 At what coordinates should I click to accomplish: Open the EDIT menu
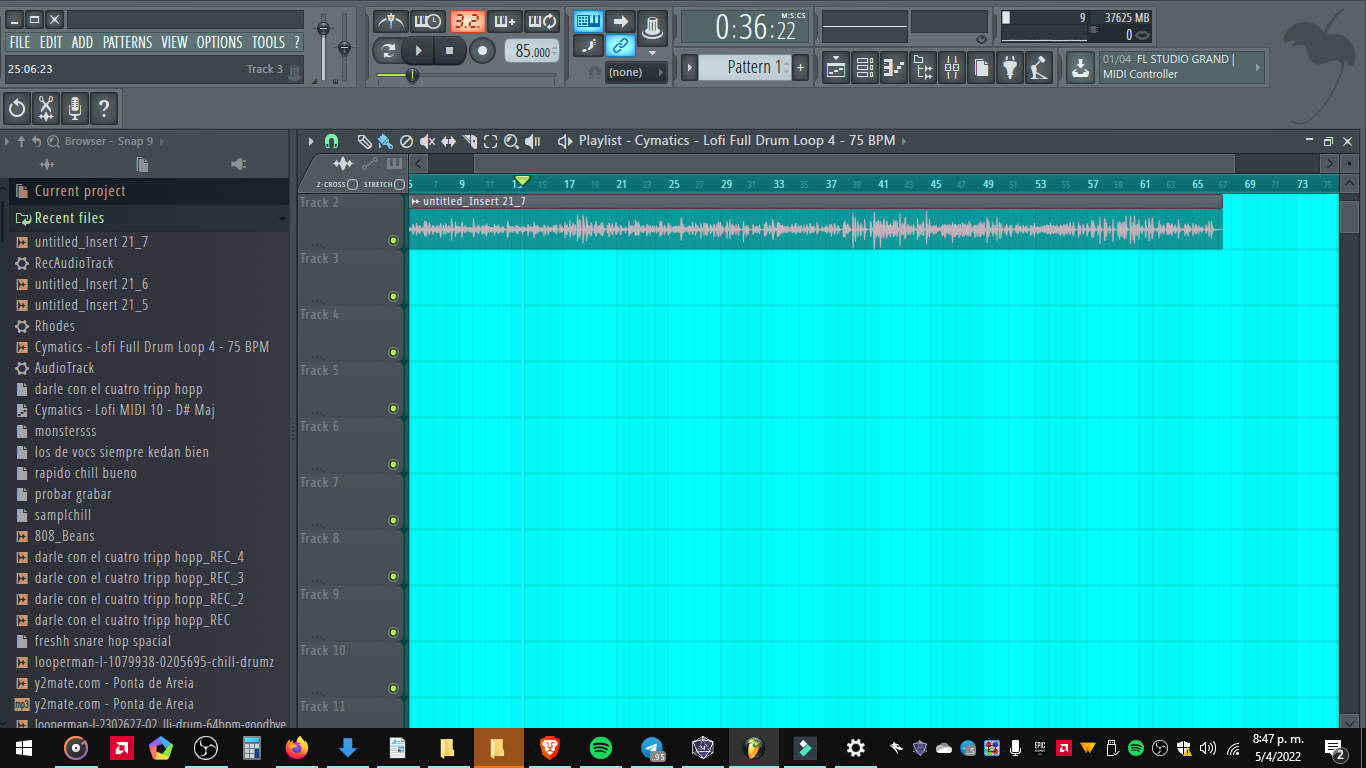tap(51, 42)
